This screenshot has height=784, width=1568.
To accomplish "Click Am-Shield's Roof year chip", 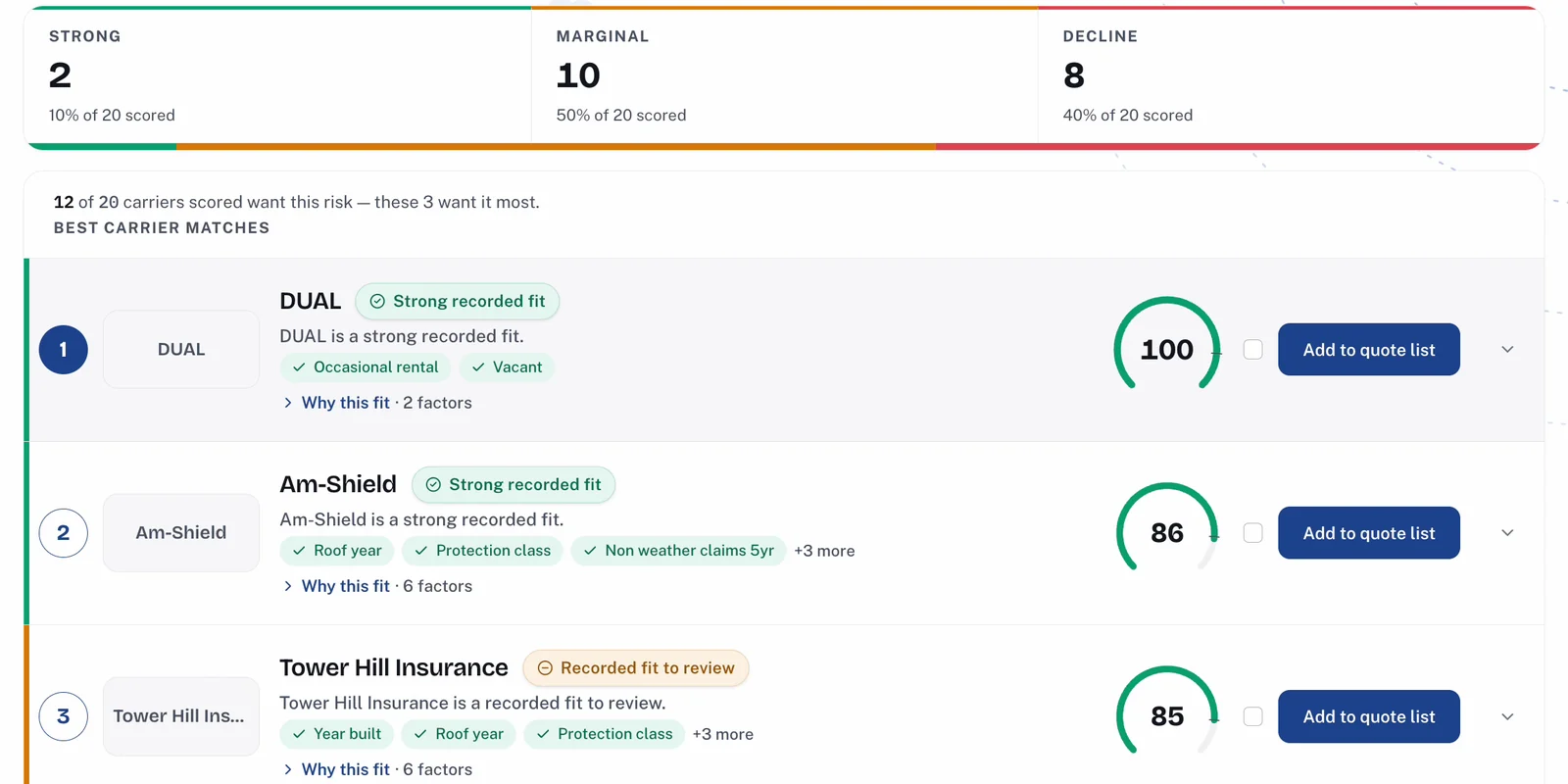I will tap(337, 551).
